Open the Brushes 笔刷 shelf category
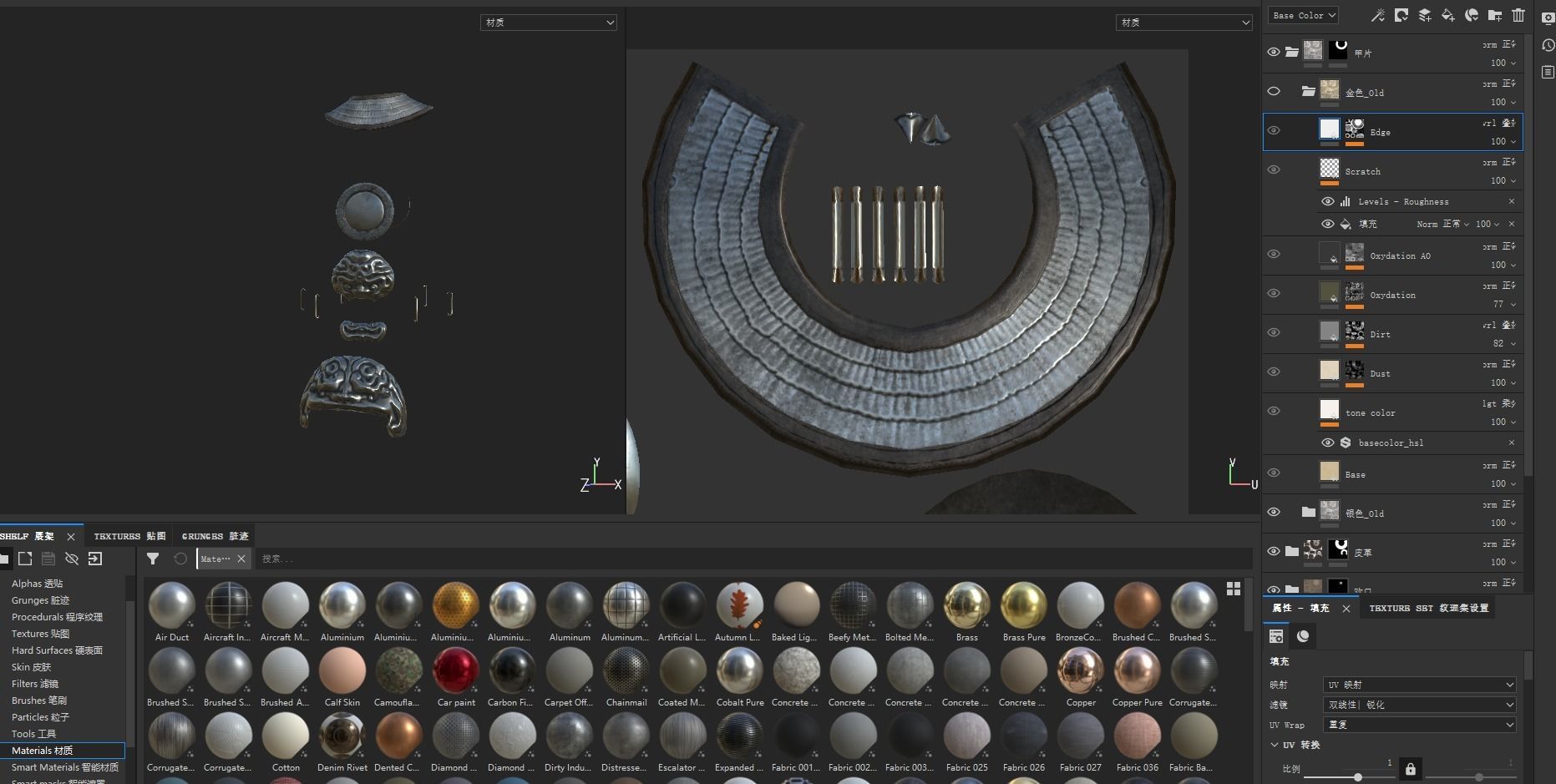The image size is (1556, 784). pyautogui.click(x=39, y=701)
